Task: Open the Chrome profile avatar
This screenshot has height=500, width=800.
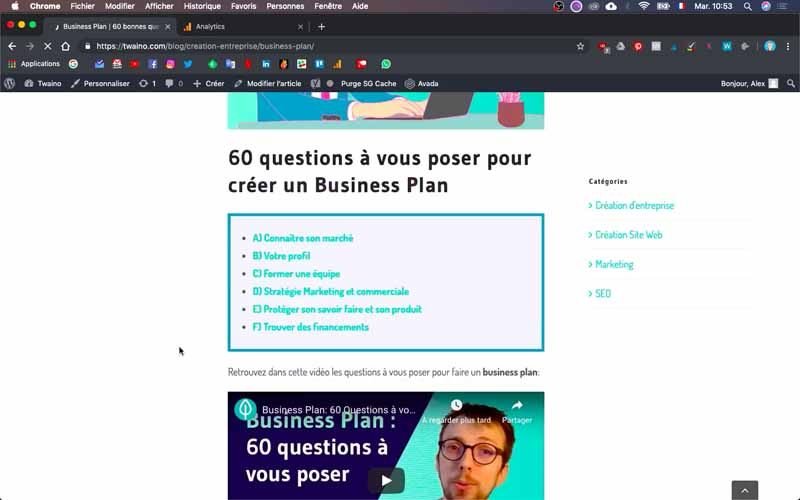Action: (x=770, y=46)
